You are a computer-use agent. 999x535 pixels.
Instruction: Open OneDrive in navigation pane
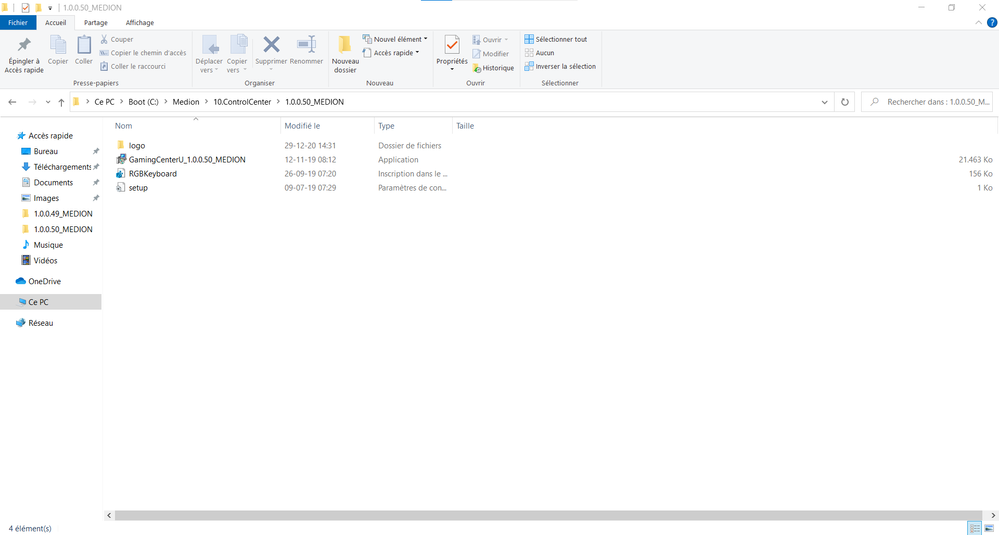click(44, 281)
